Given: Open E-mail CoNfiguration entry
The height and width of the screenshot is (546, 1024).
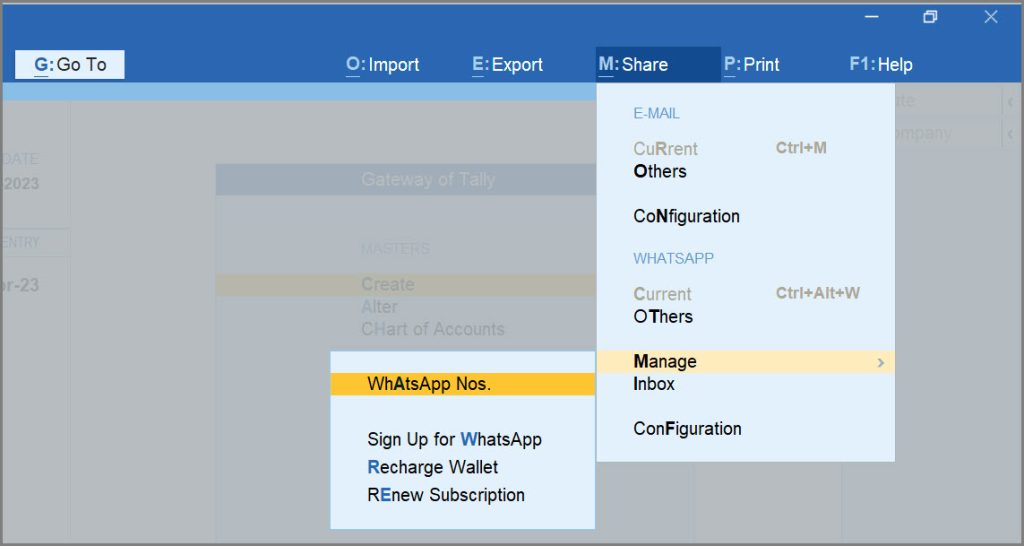Looking at the screenshot, I should click(x=686, y=216).
